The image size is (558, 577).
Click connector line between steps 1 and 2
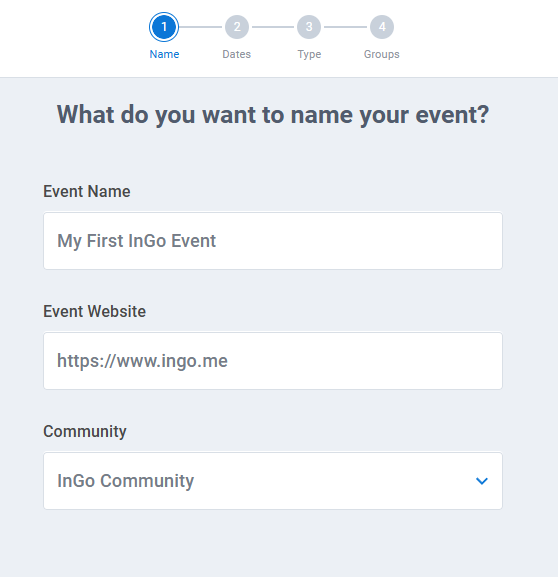201,27
